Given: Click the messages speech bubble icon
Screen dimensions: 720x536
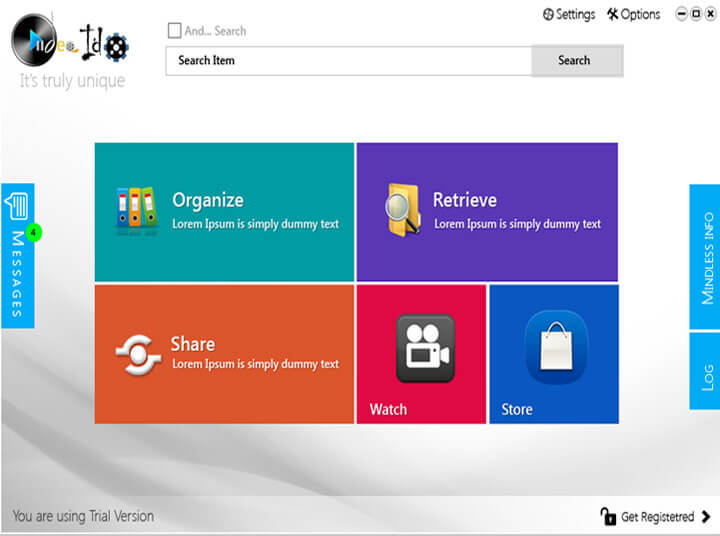Looking at the screenshot, I should 17,206.
